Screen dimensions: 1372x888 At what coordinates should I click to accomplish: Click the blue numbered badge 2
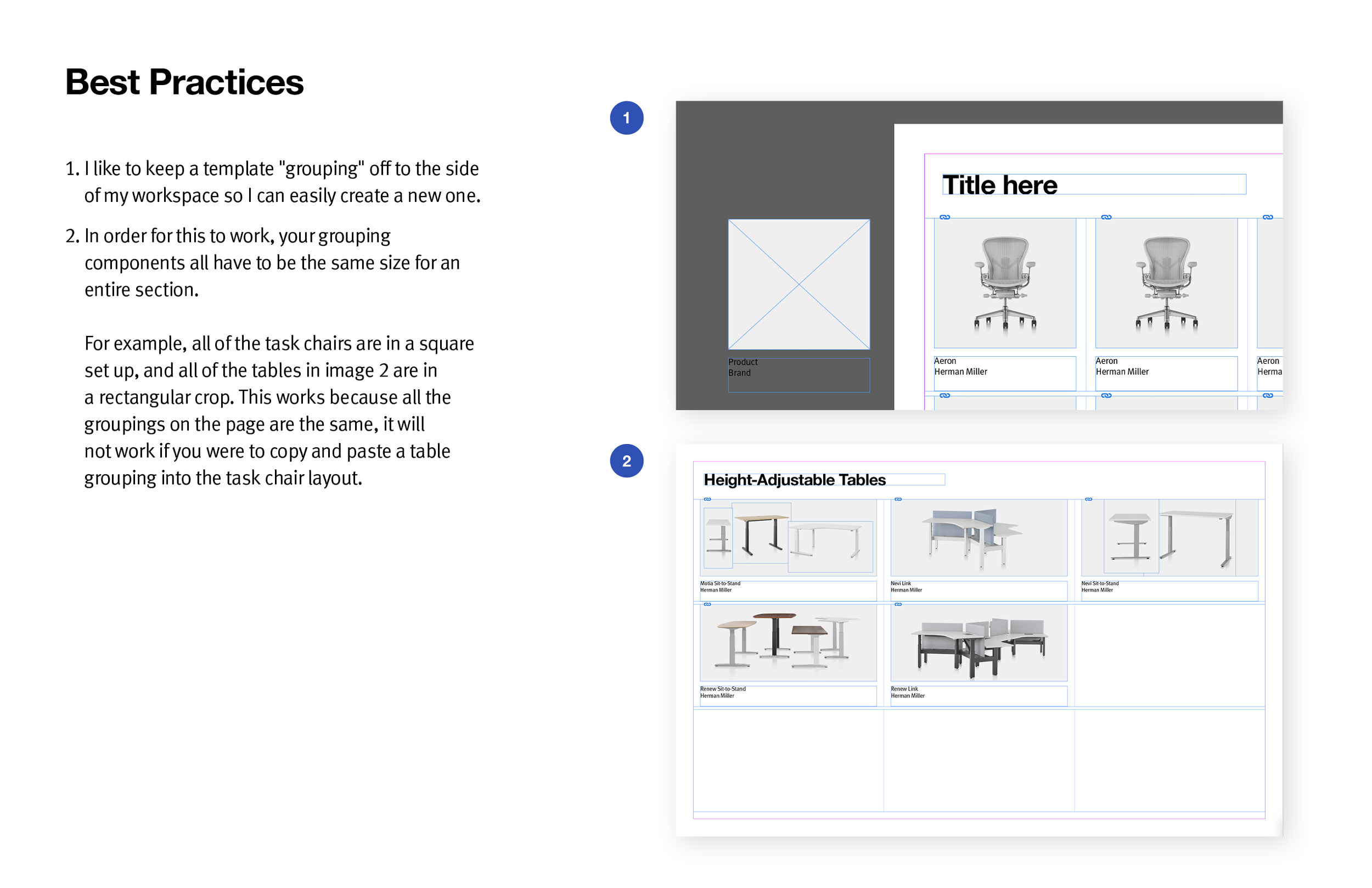[x=626, y=460]
